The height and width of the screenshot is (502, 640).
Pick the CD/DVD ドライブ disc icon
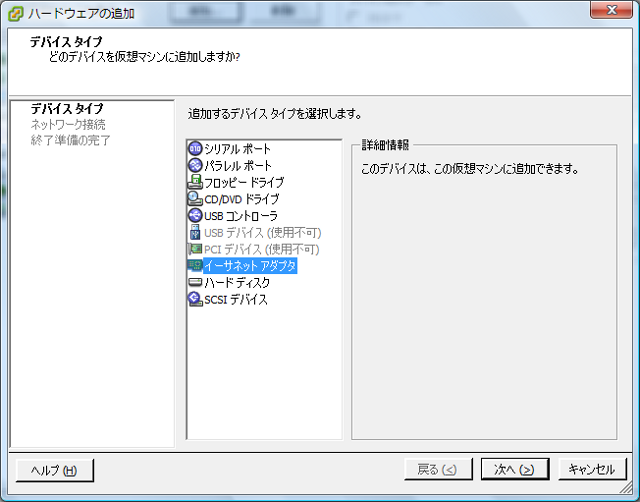[x=195, y=199]
